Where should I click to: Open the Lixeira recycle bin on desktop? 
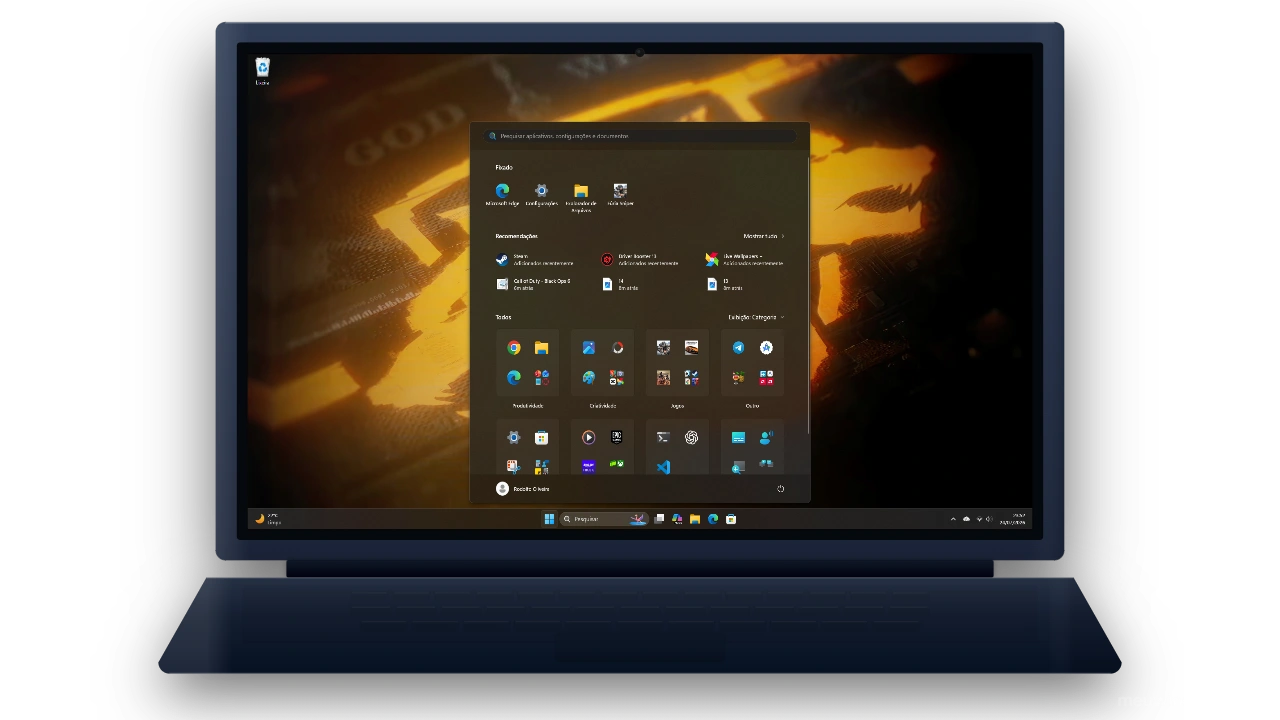pyautogui.click(x=262, y=71)
